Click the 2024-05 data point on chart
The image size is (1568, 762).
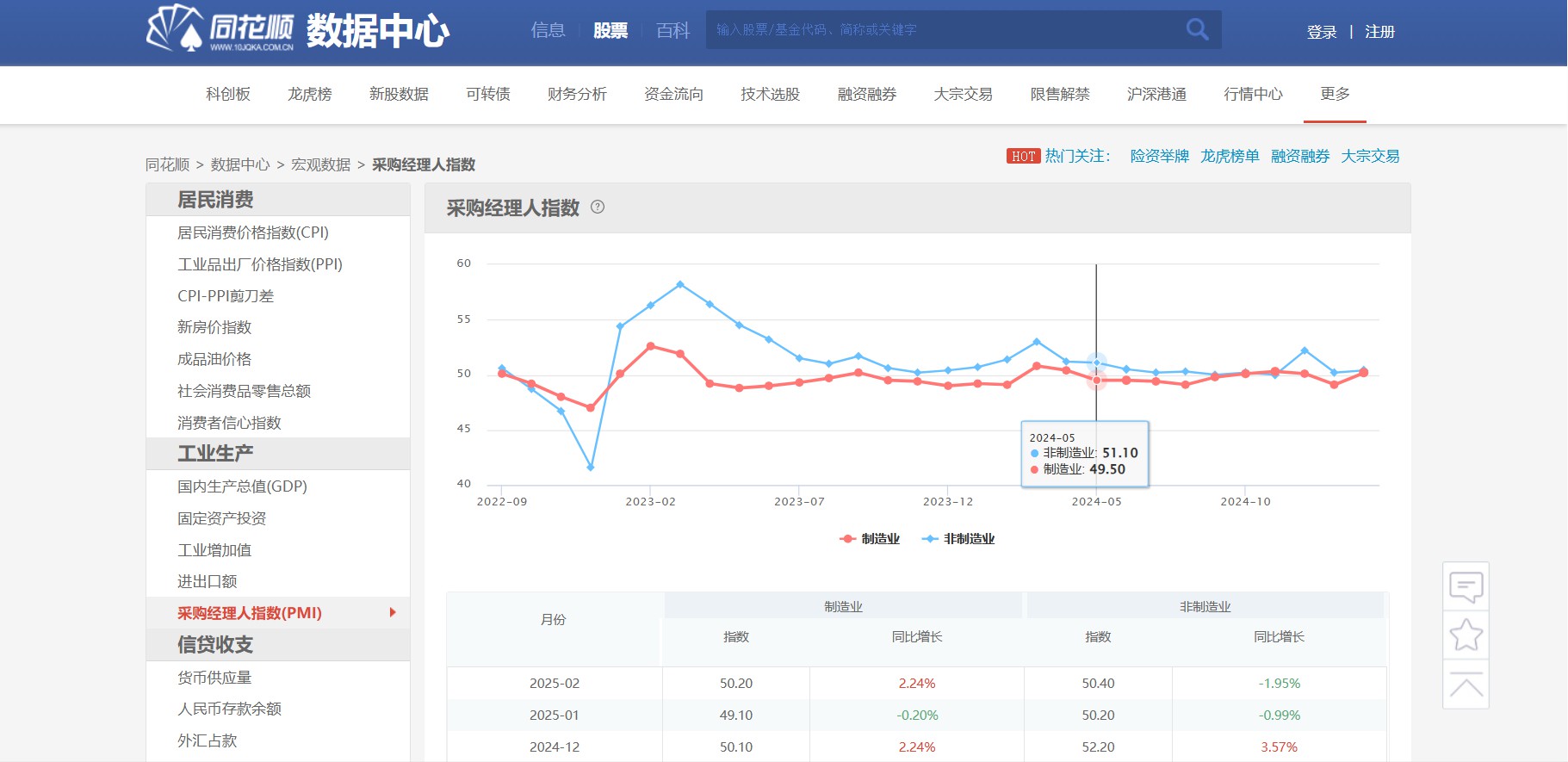coord(1096,380)
